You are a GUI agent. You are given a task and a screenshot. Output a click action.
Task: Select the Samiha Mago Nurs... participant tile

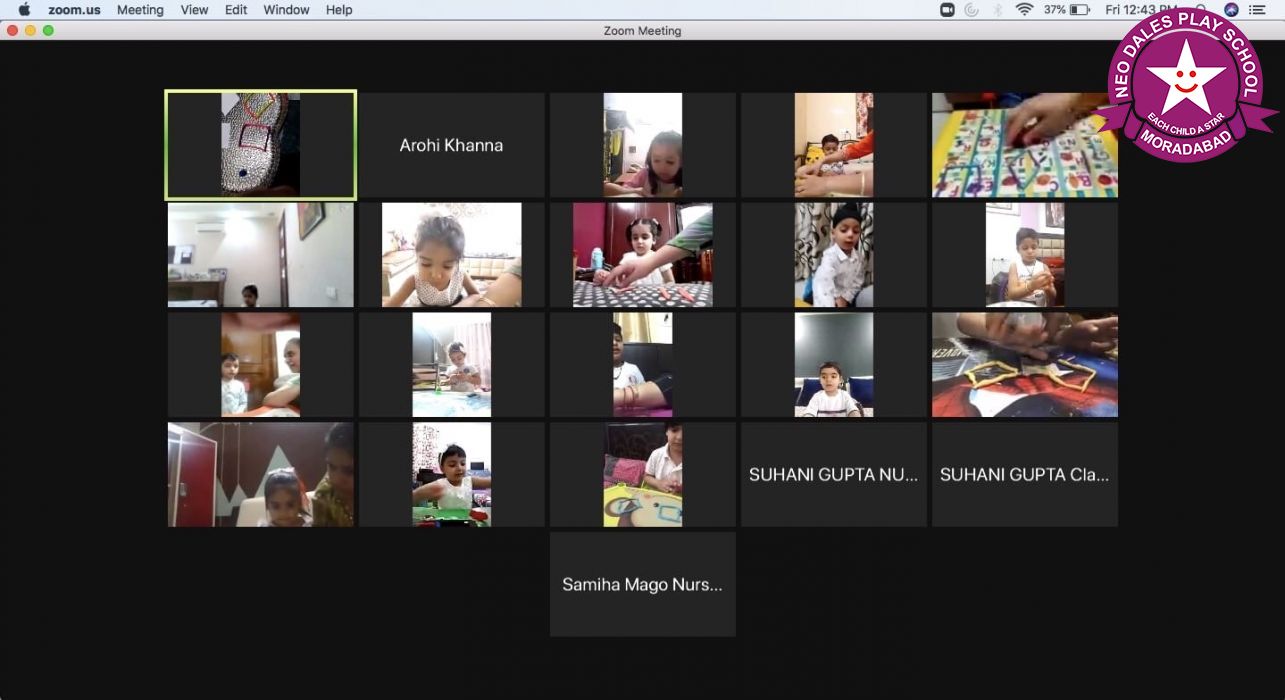point(643,584)
